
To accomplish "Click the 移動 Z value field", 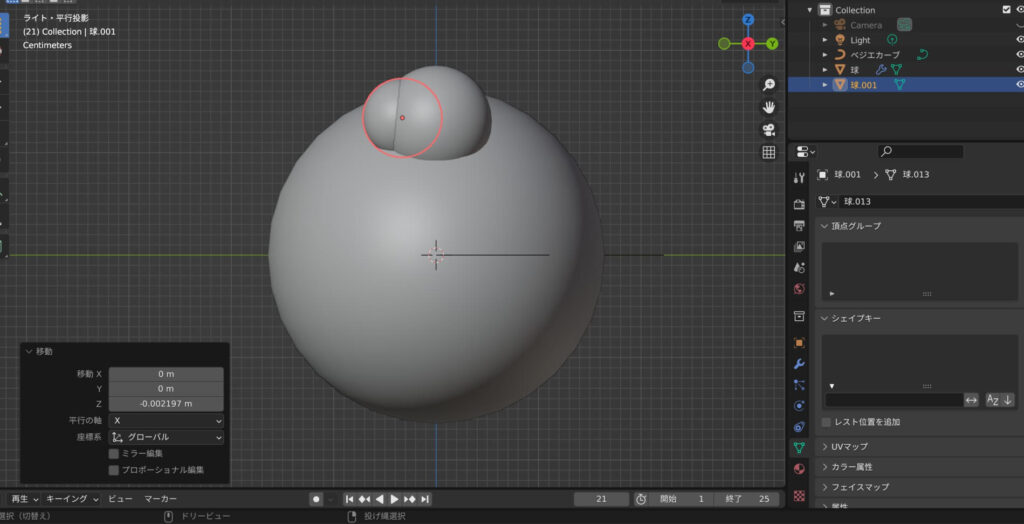I will tap(166, 404).
